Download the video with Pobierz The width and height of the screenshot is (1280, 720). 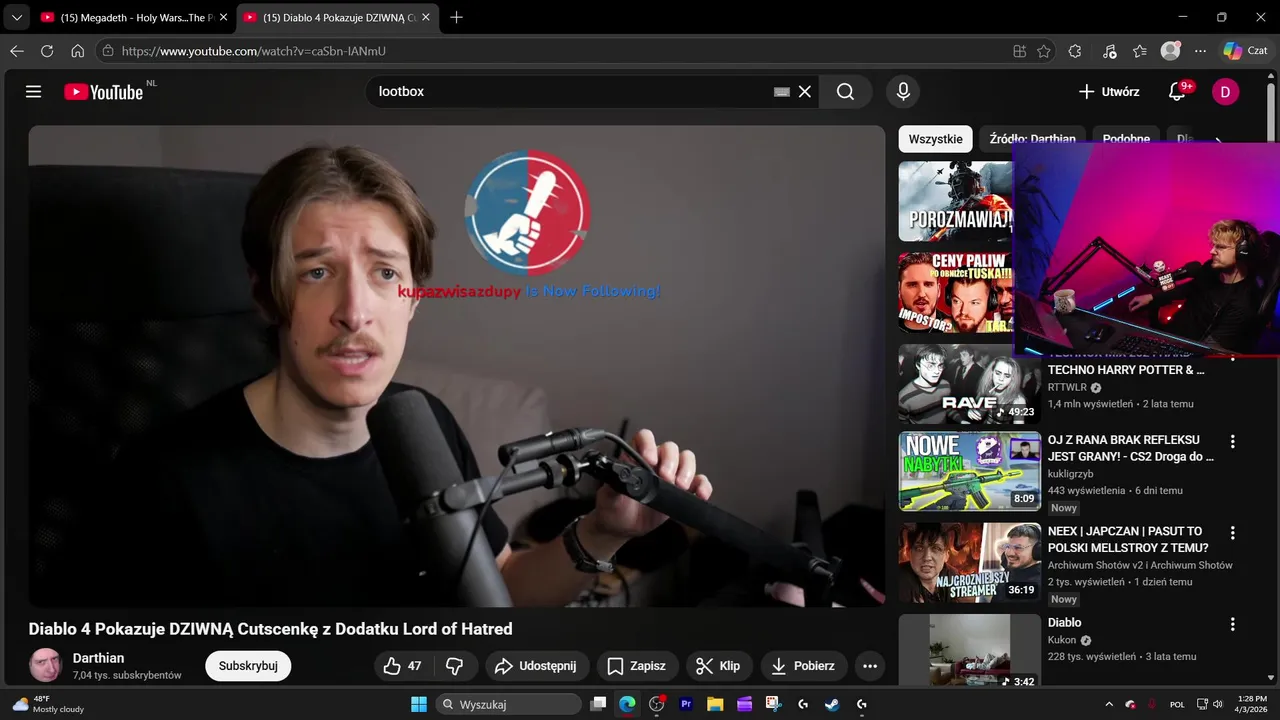tap(804, 666)
